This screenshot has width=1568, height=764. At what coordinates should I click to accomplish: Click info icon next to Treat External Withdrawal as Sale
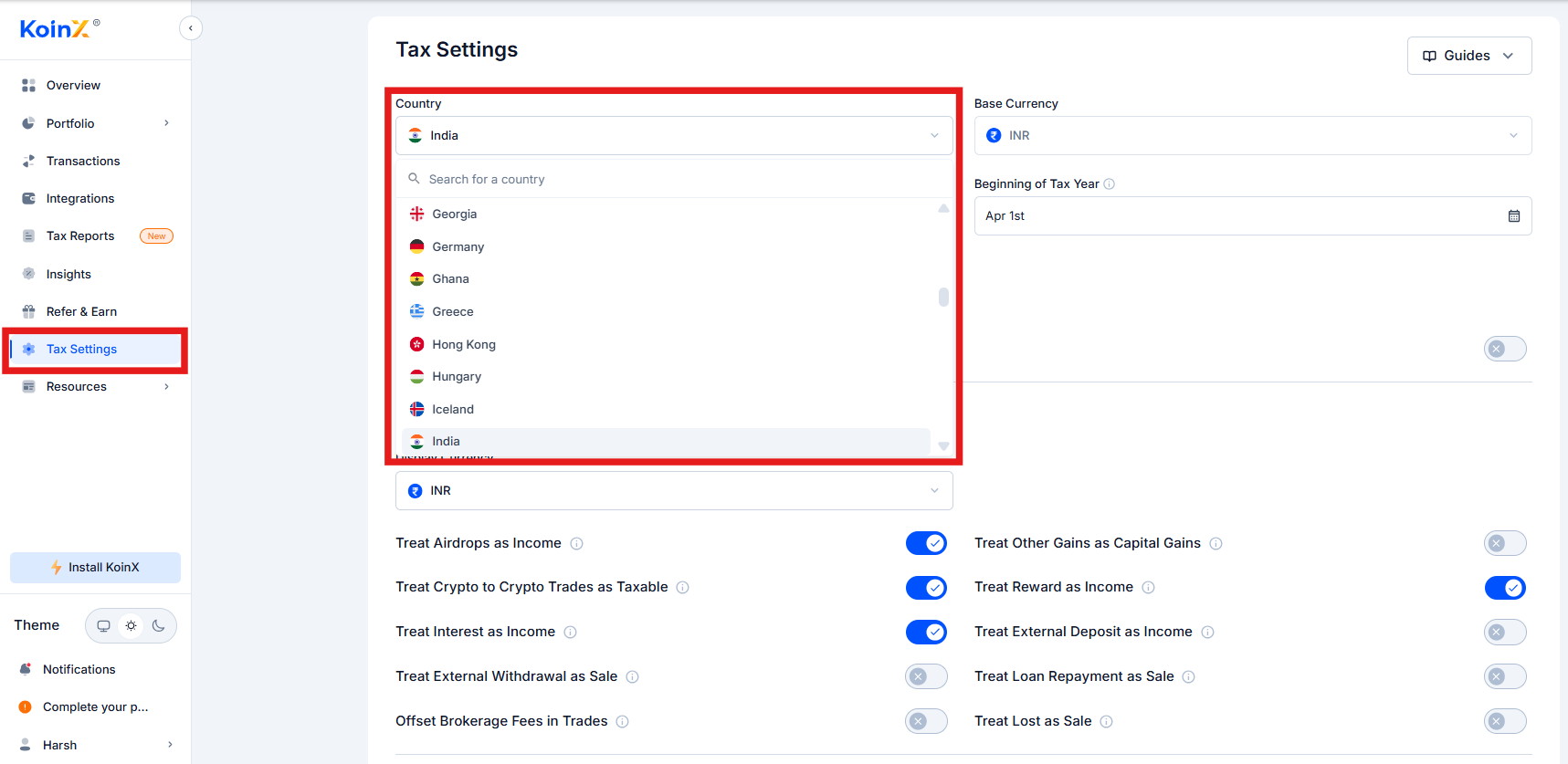point(632,677)
